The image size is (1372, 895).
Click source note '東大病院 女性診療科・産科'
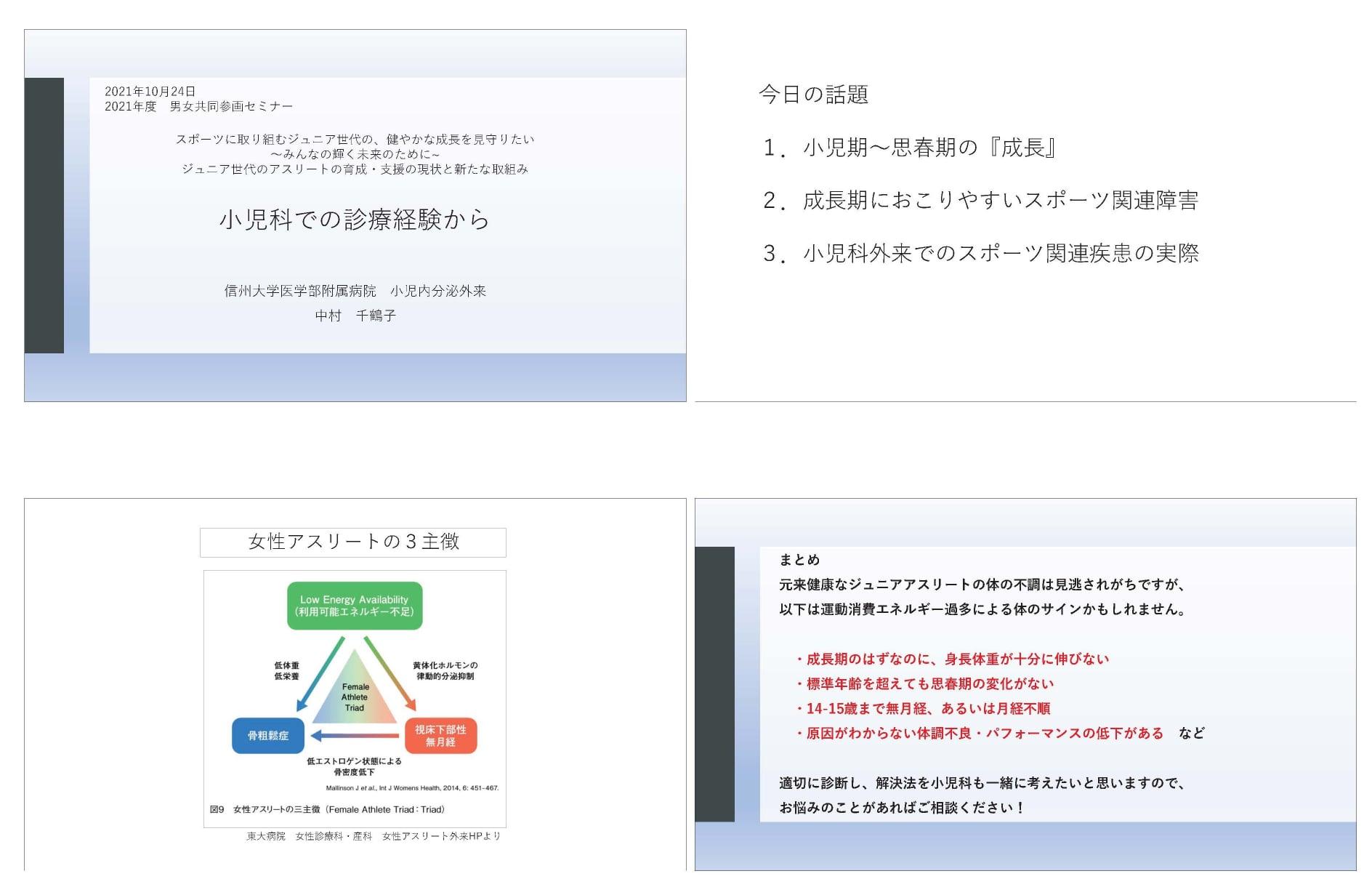[374, 836]
